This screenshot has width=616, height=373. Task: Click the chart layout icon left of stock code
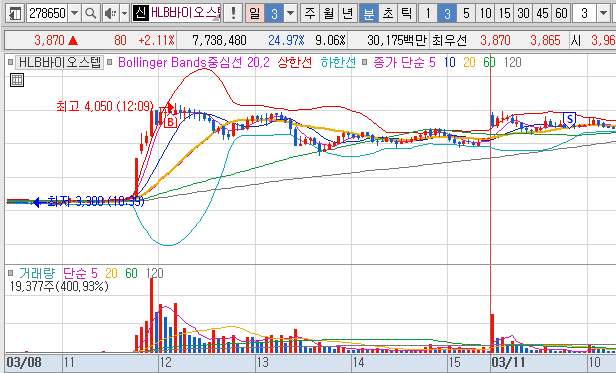[15, 13]
